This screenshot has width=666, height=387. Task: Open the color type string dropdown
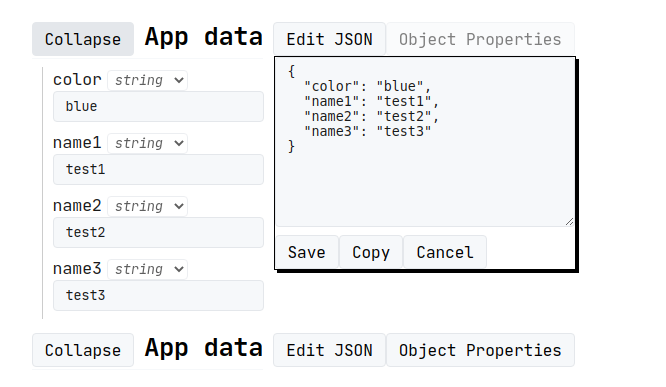tap(147, 80)
